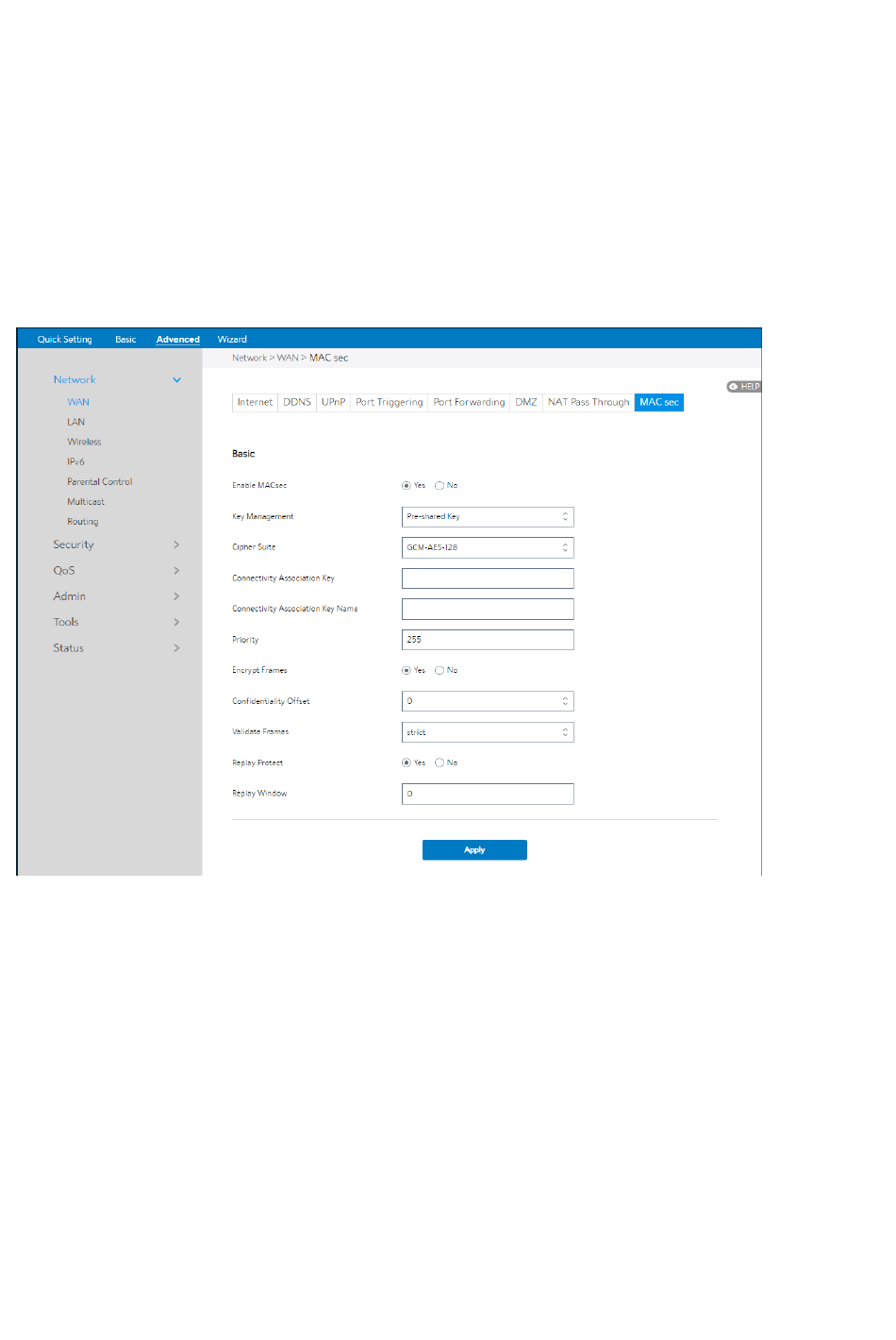This screenshot has width=896, height=1340.
Task: Open the Wireless settings link
Action: [x=84, y=442]
